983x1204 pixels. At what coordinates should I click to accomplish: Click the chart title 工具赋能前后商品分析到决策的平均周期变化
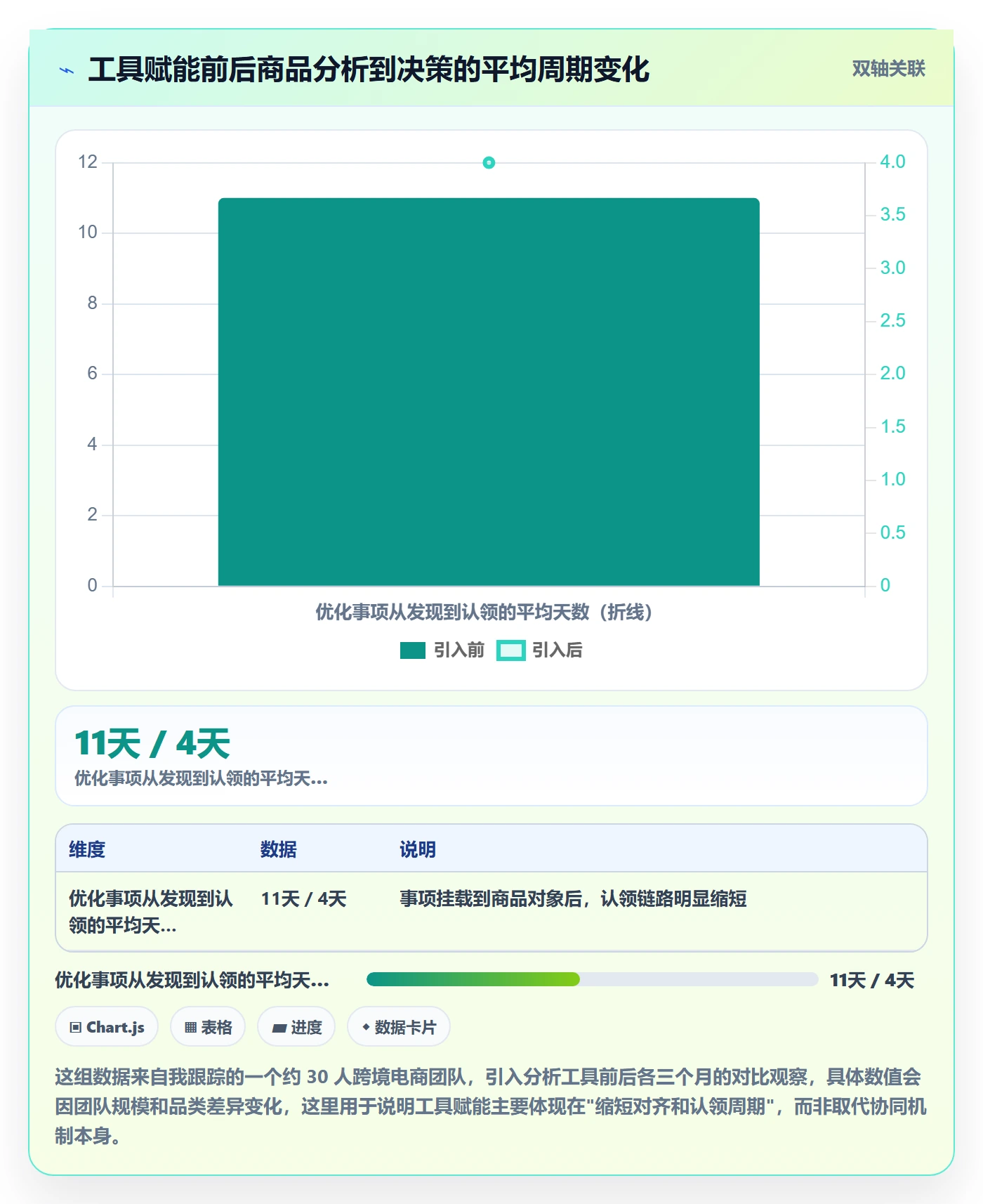369,70
